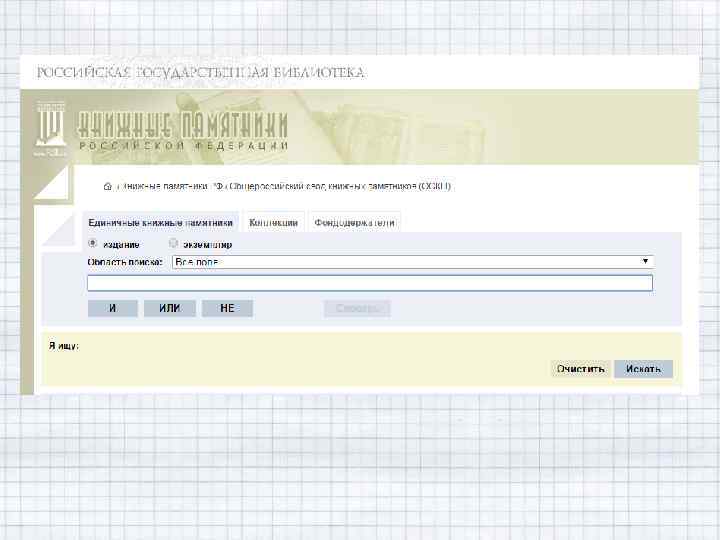
Task: Select the экземпляр radio button
Action: 173,243
